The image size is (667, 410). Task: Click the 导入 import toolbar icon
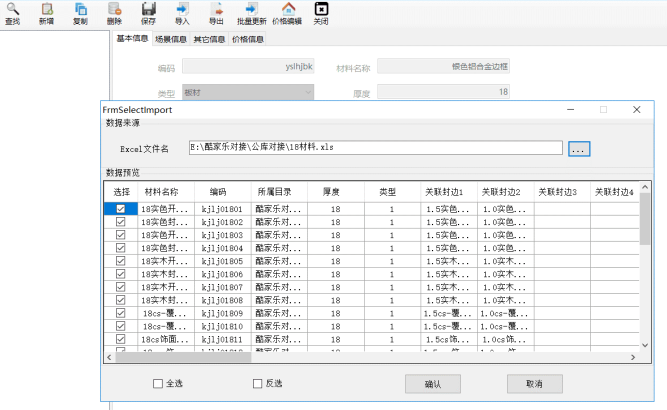click(182, 14)
